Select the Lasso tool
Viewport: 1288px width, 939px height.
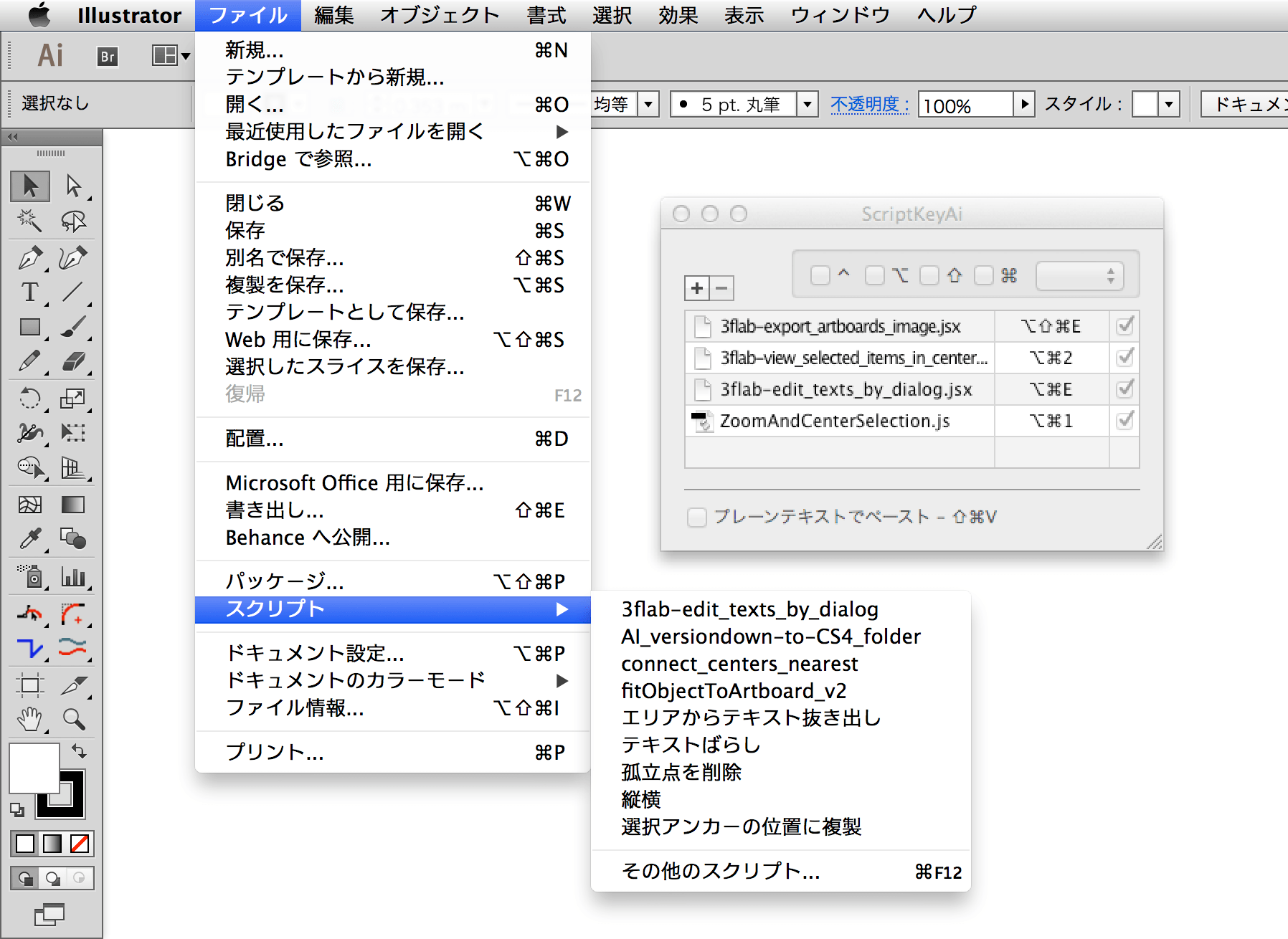point(73,221)
